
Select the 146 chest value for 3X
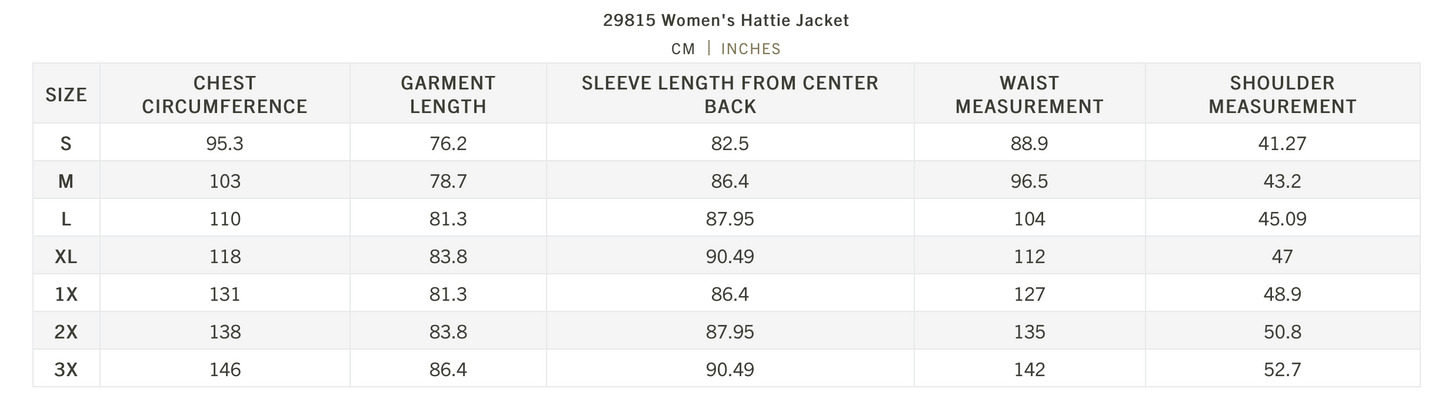point(225,370)
